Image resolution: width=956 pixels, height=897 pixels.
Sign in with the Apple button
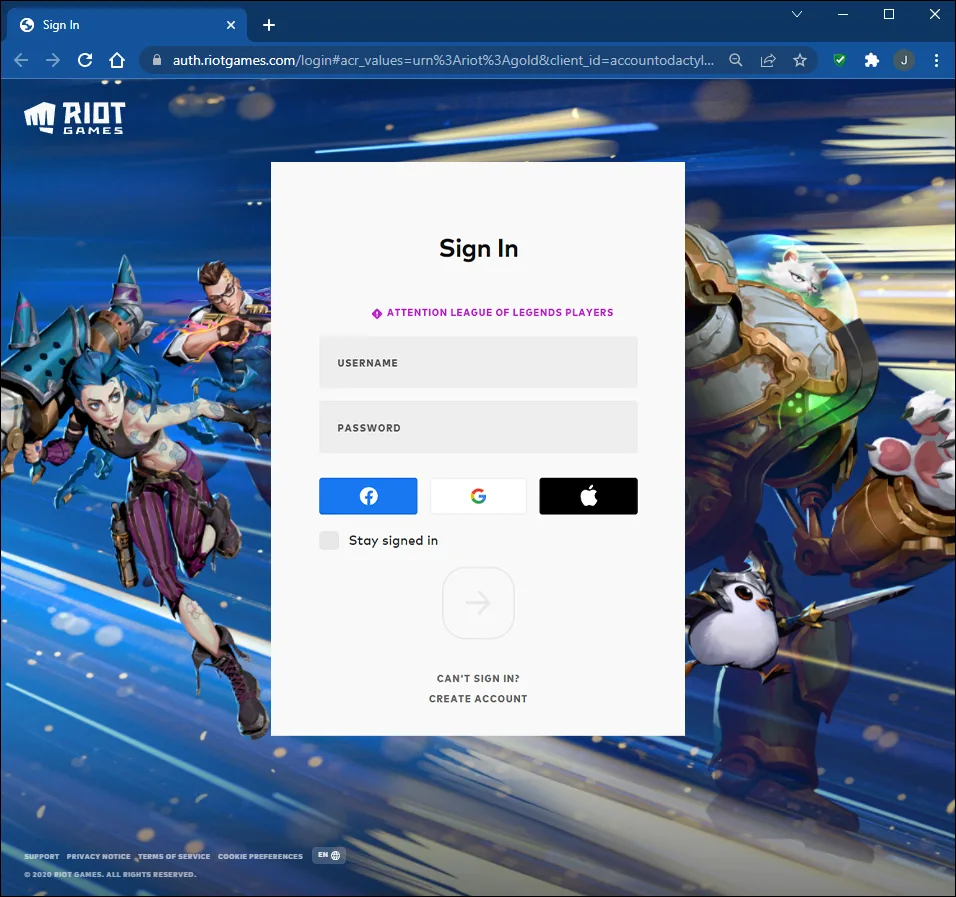(x=588, y=496)
